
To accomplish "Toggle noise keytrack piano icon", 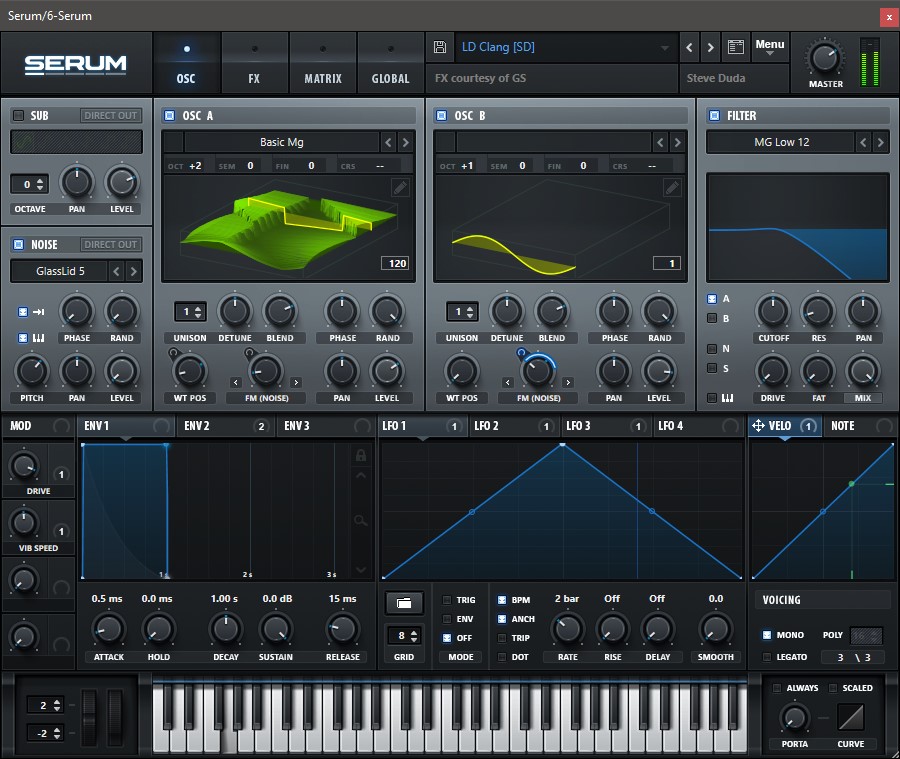I will pyautogui.click(x=38, y=338).
